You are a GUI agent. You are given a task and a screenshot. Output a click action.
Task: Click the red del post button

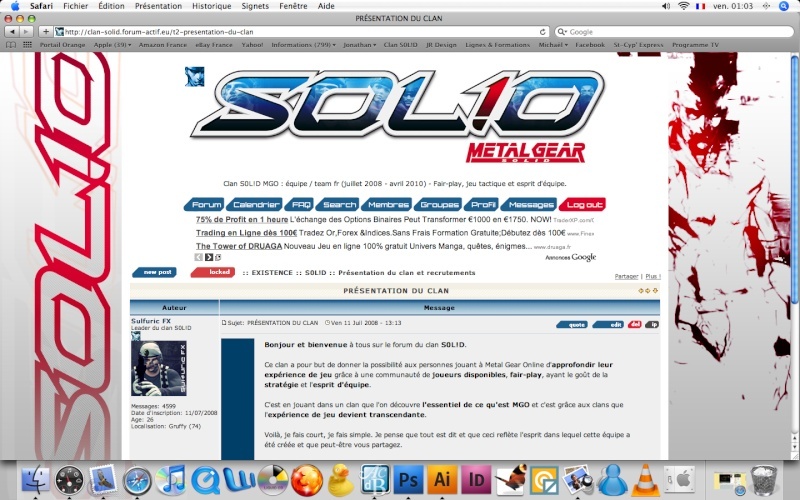pyautogui.click(x=634, y=324)
